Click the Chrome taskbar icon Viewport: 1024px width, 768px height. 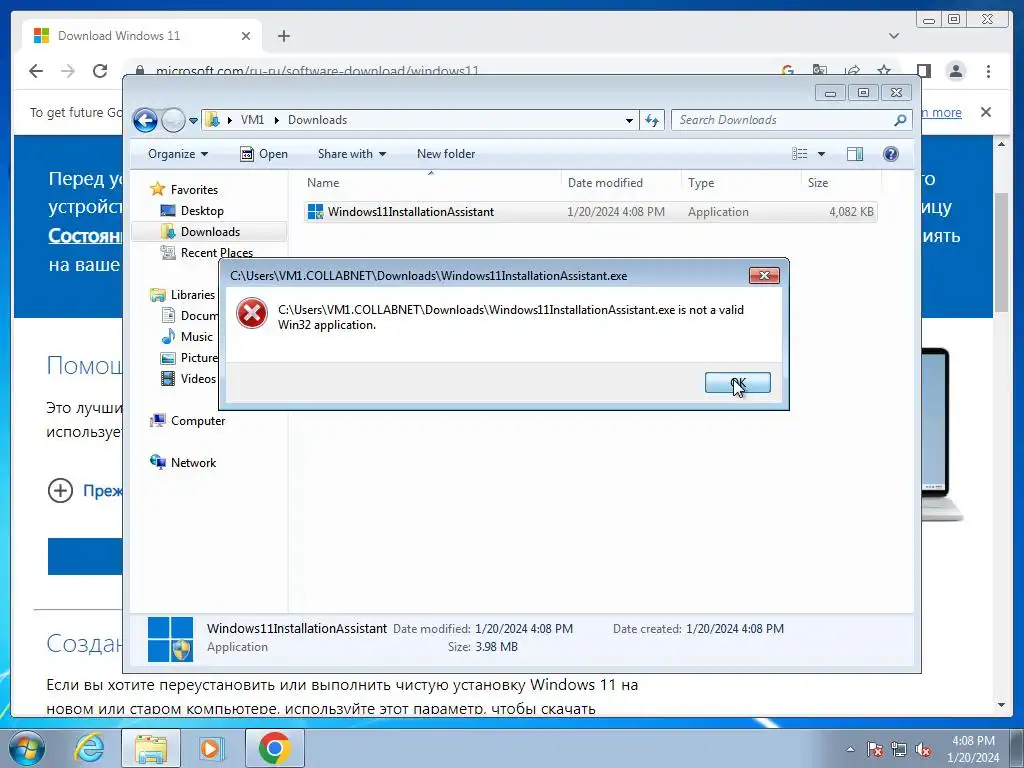[274, 748]
